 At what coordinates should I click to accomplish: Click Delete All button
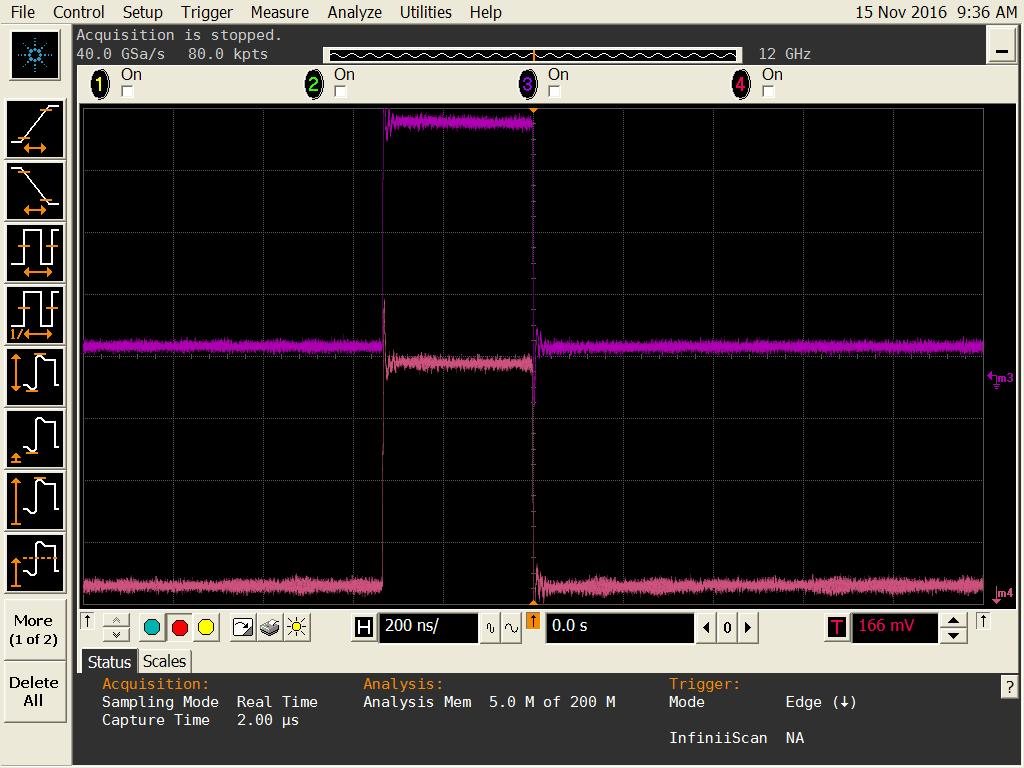[35, 692]
